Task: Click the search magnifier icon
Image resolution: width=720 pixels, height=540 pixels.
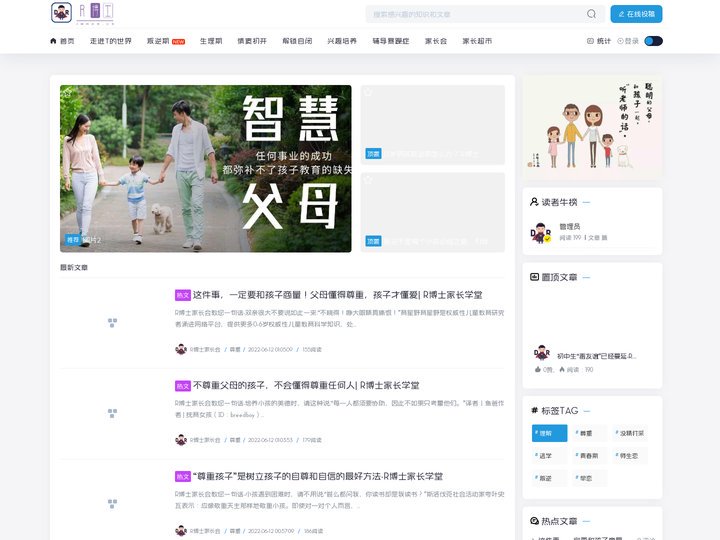Action: (591, 14)
